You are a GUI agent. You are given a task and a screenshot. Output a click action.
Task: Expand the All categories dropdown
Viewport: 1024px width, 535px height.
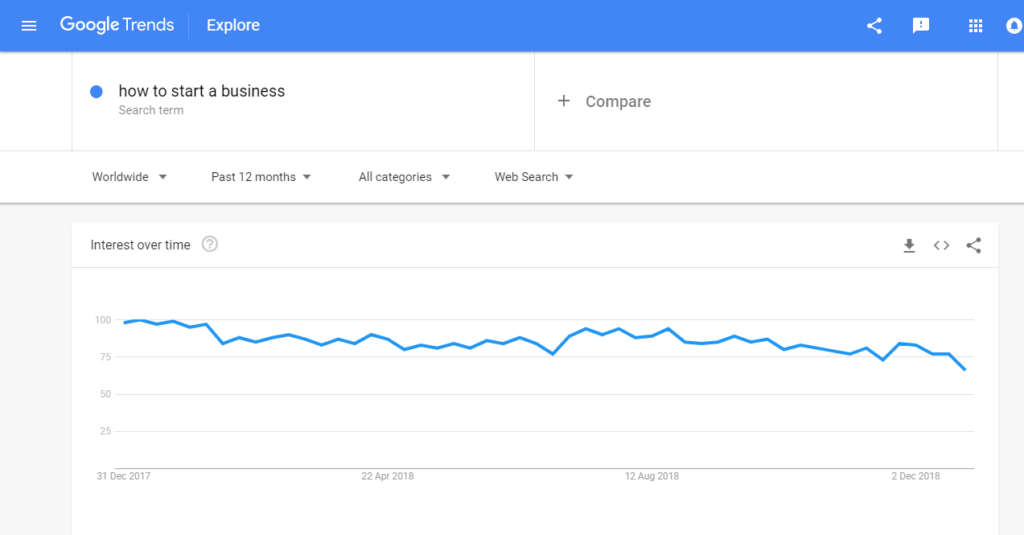pos(404,177)
